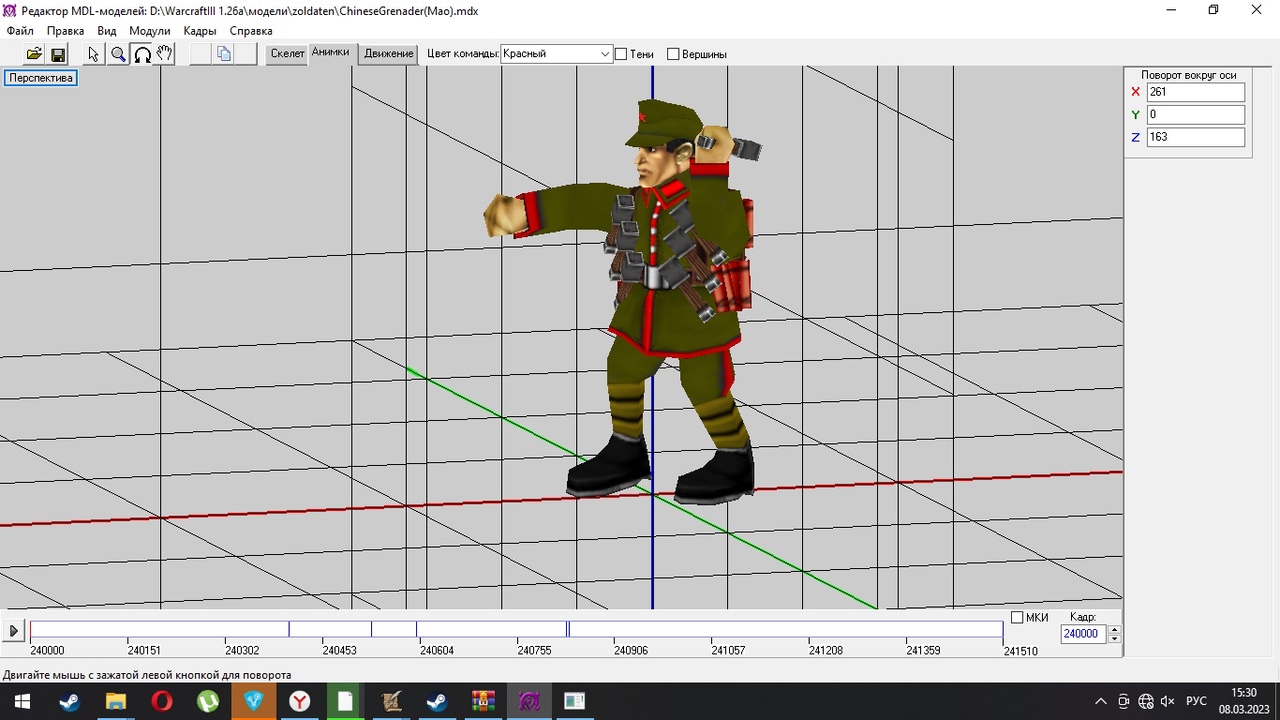The image size is (1280, 720).
Task: Enable the Тени shadows checkbox
Action: [621, 54]
